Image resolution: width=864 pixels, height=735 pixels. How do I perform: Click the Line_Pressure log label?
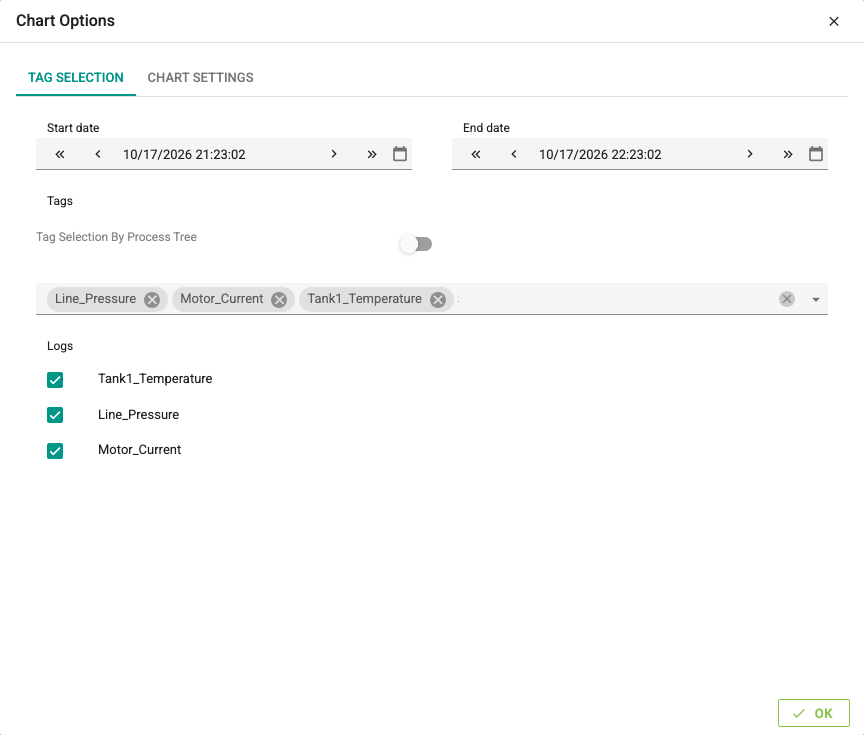point(138,414)
